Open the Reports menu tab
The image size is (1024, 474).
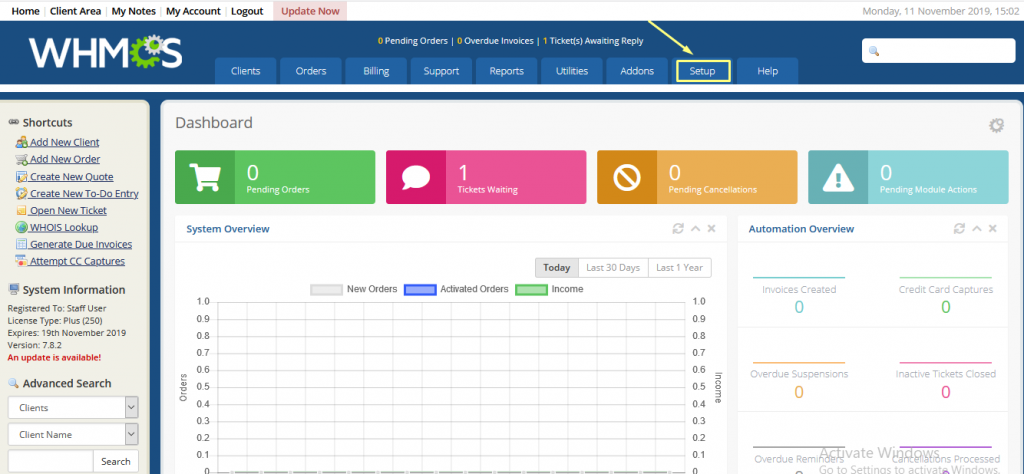[x=506, y=71]
